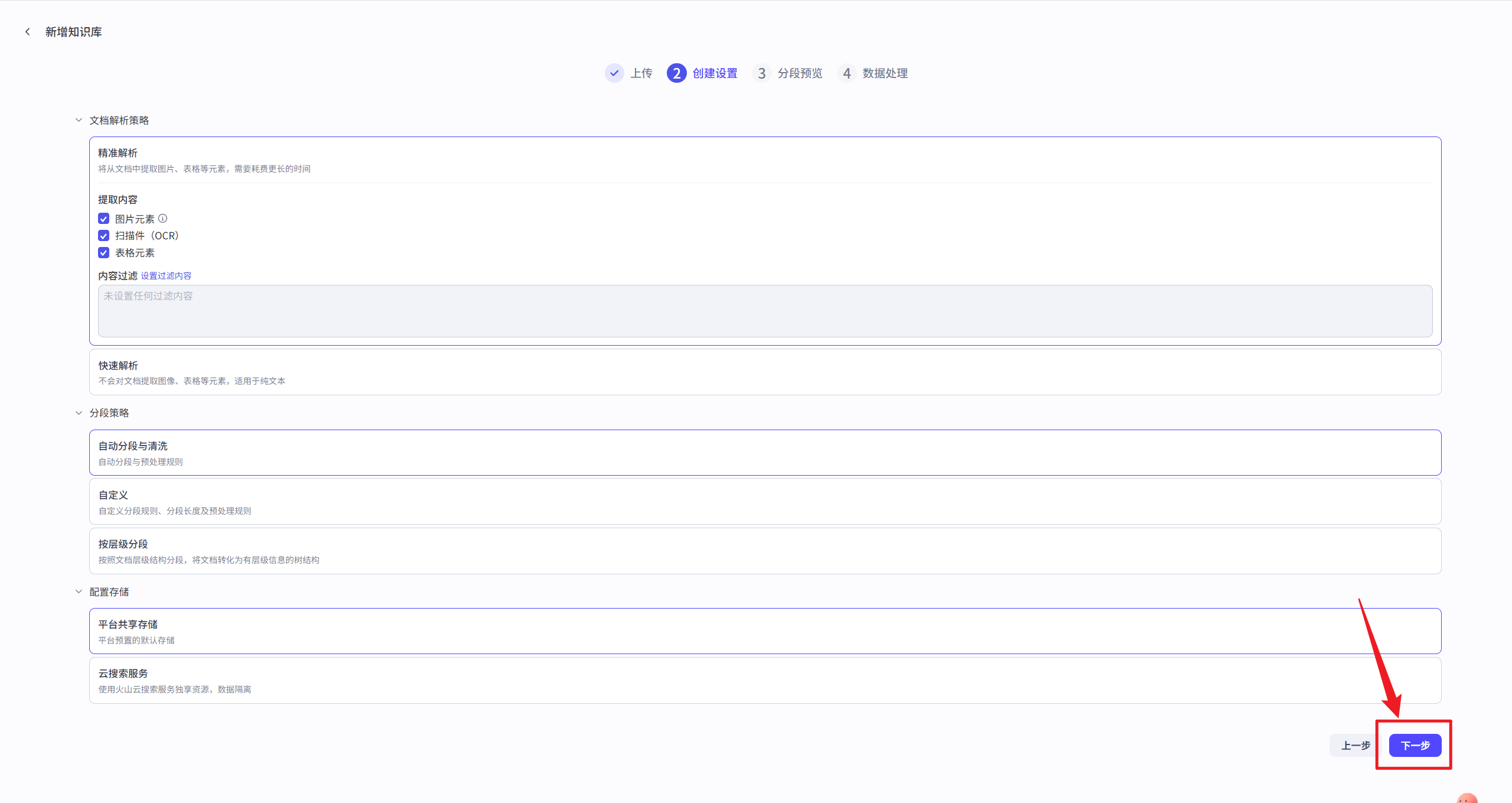The image size is (1512, 803).
Task: Click the step 2 circle icon
Action: 676,73
